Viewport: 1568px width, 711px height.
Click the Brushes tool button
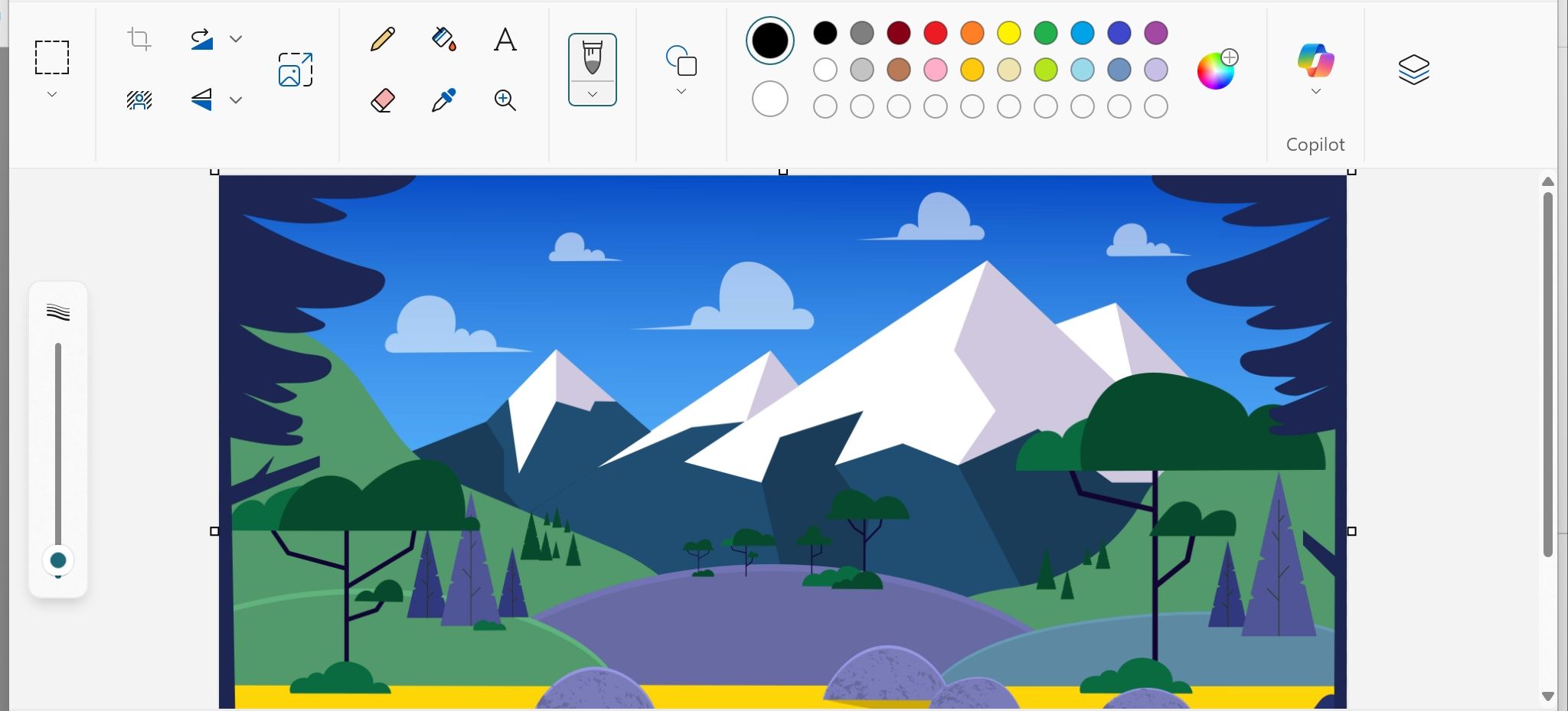click(593, 58)
